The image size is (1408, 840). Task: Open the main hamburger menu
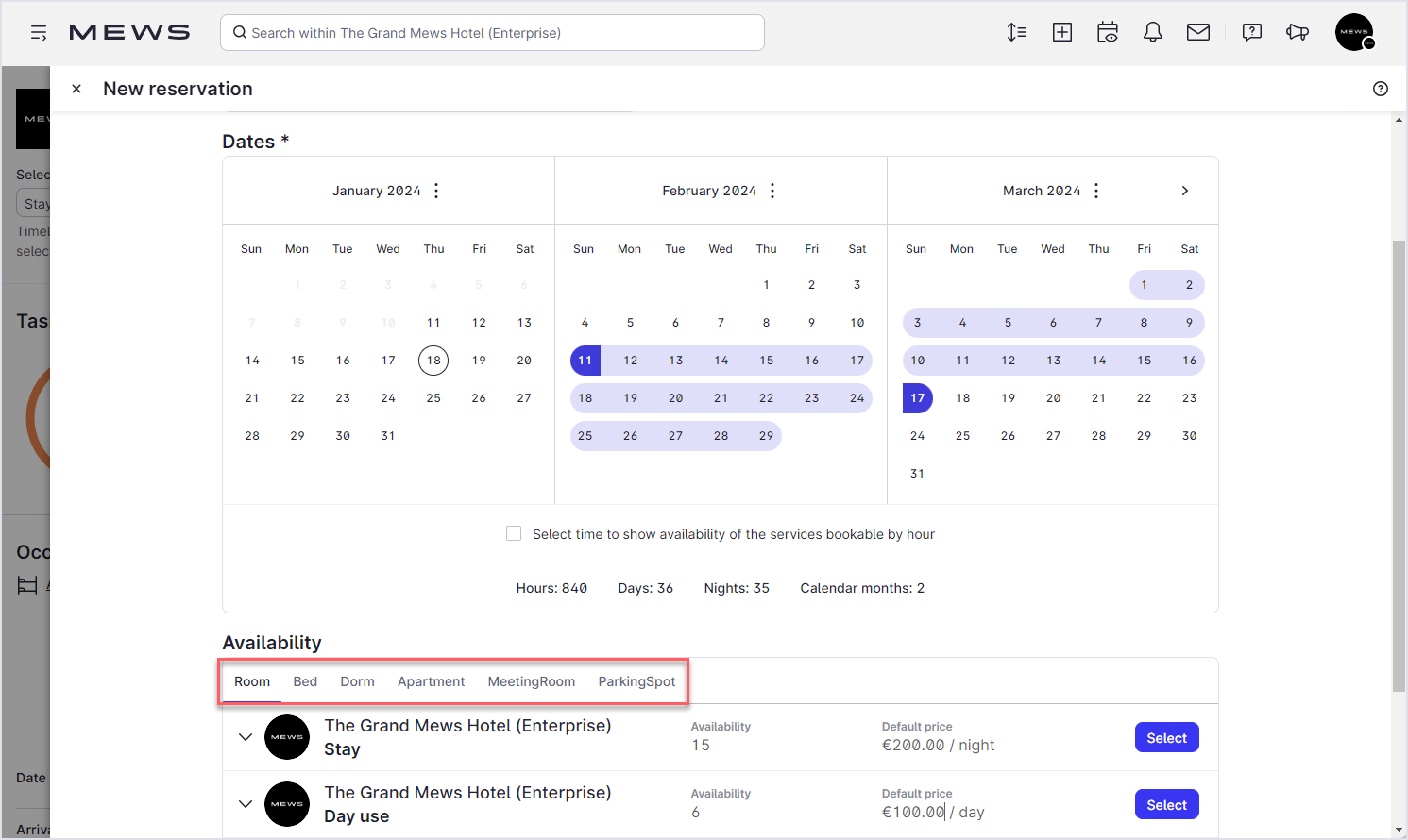39,33
